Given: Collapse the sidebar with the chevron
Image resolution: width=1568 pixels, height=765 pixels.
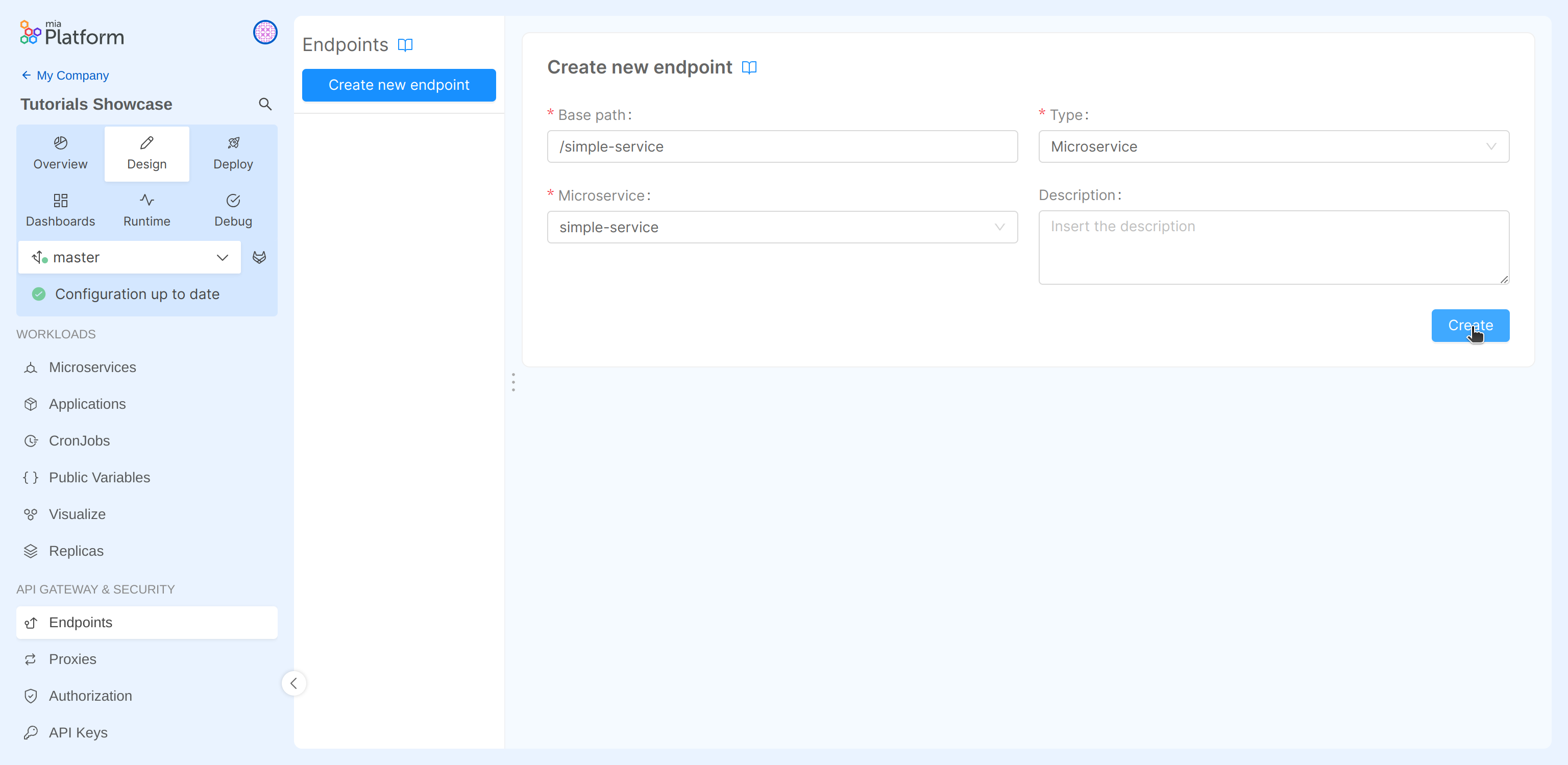Looking at the screenshot, I should click(294, 683).
